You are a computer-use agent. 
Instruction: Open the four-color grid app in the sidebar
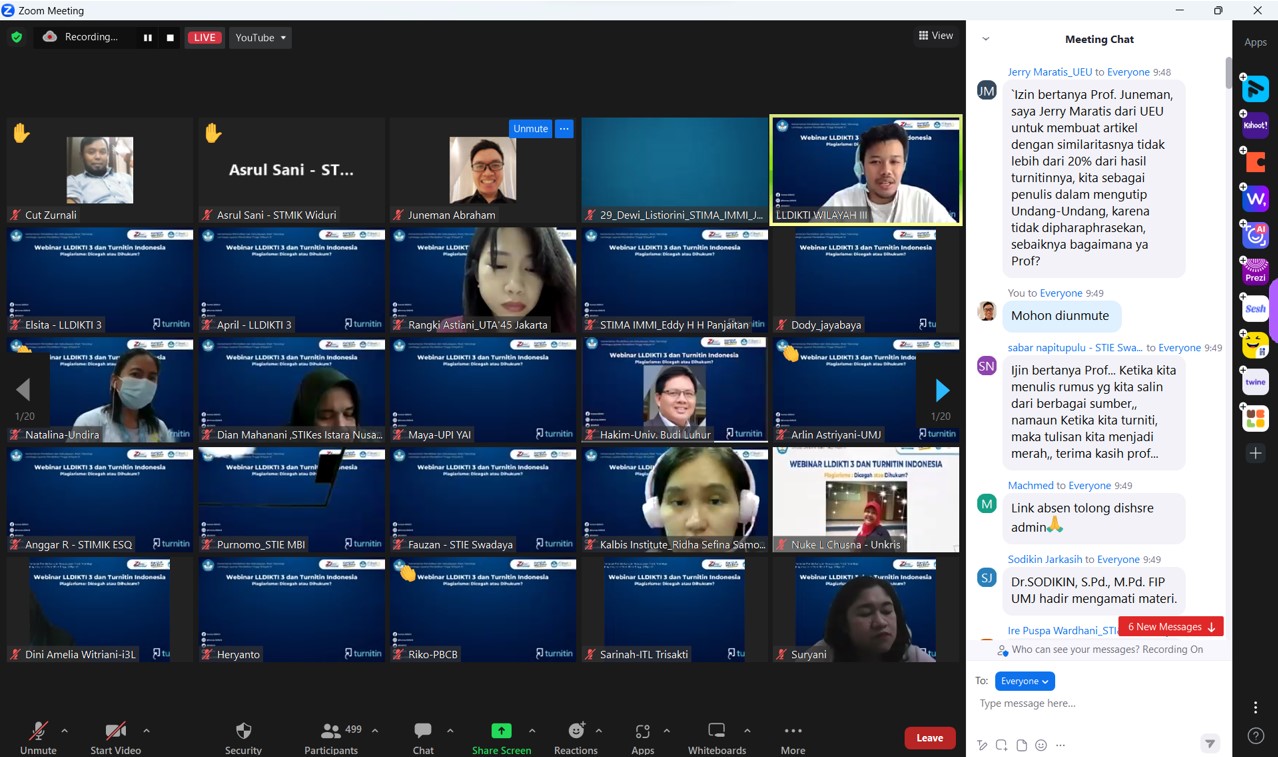point(1255,419)
